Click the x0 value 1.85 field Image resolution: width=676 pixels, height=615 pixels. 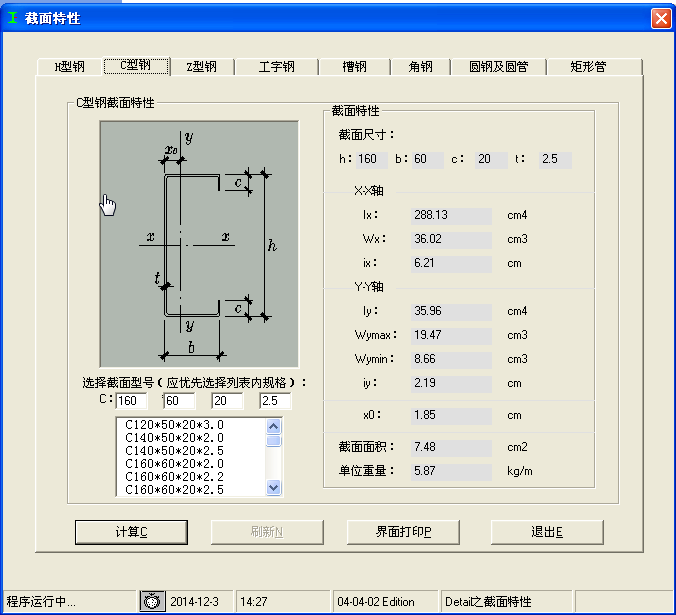tap(451, 415)
